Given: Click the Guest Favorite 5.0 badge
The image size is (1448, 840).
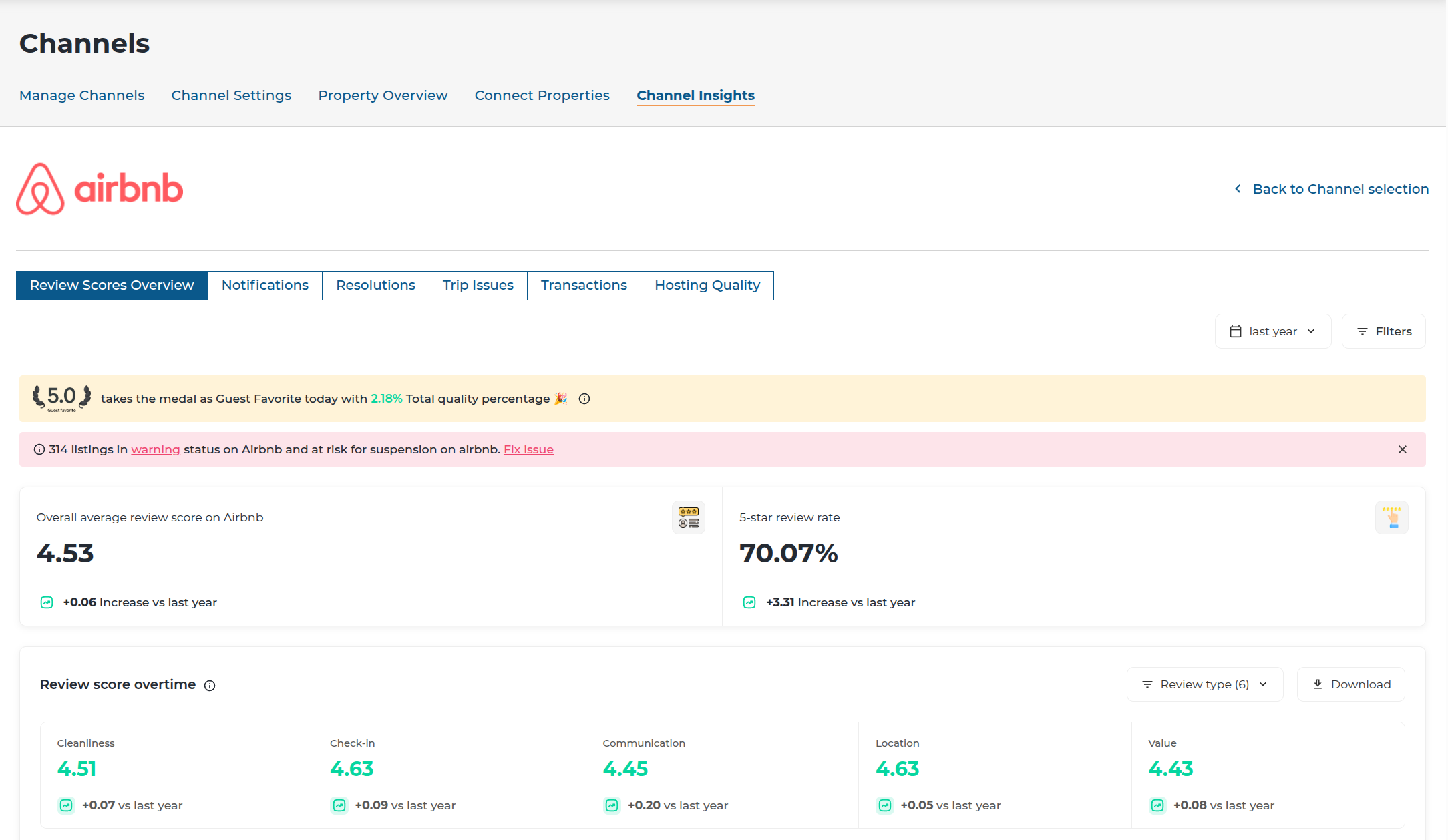Looking at the screenshot, I should click(x=61, y=398).
